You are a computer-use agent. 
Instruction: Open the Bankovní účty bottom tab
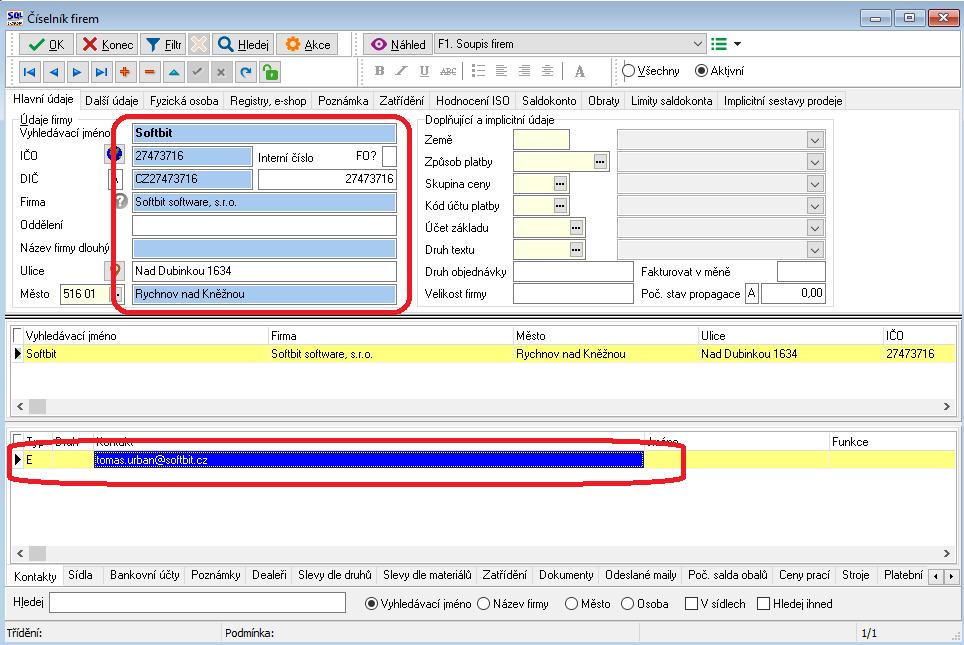coord(144,575)
